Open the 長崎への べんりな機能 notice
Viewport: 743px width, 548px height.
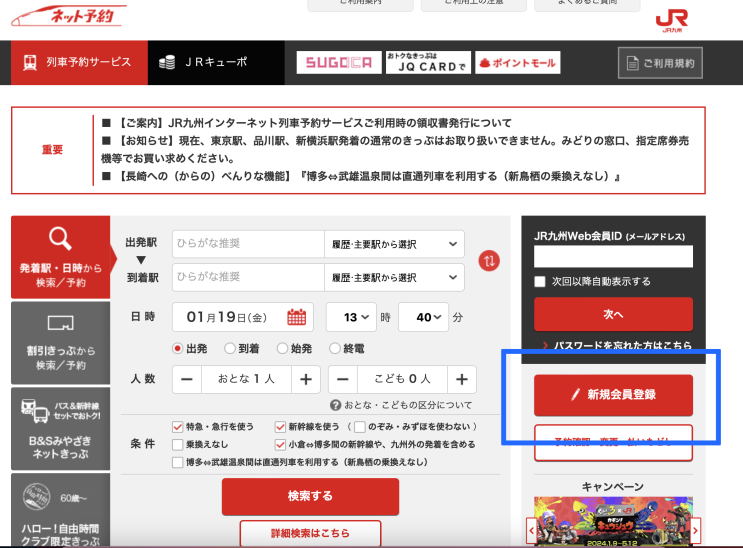tap(368, 176)
